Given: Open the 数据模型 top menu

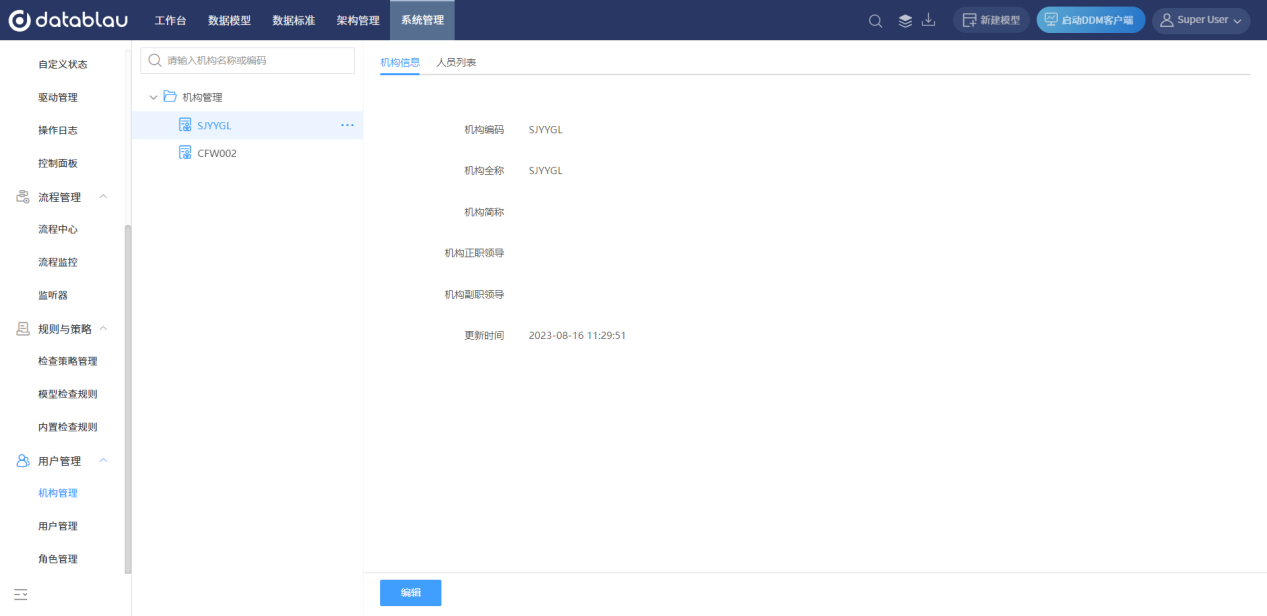Looking at the screenshot, I should 229,20.
